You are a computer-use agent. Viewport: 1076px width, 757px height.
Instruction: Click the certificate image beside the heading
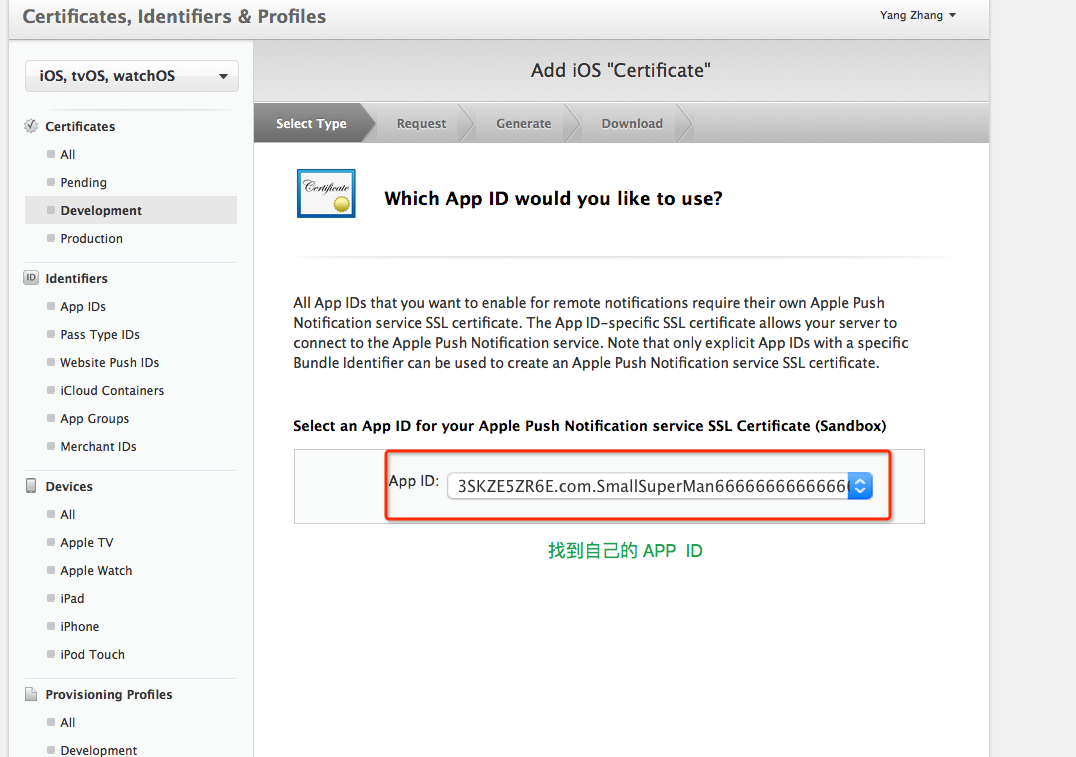[x=326, y=194]
